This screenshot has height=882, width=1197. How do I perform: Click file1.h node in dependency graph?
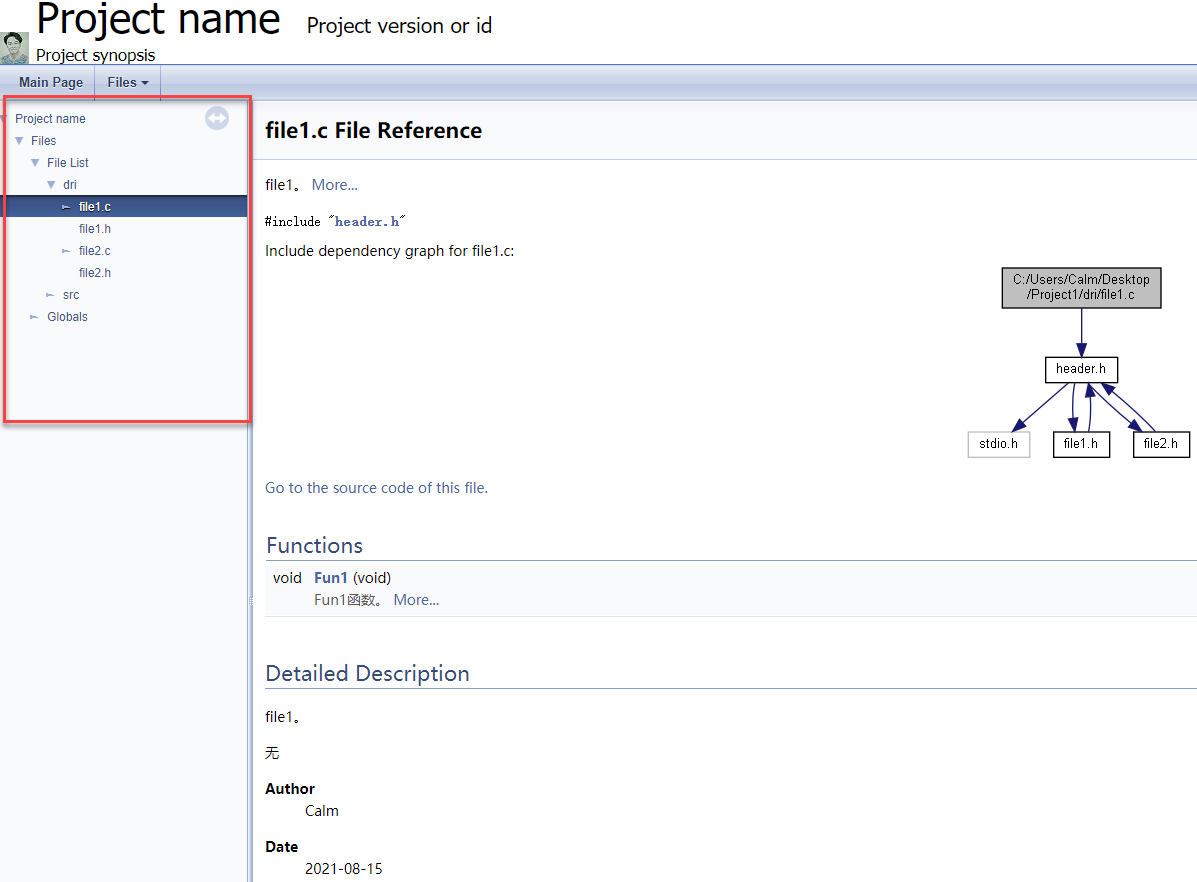point(1081,444)
